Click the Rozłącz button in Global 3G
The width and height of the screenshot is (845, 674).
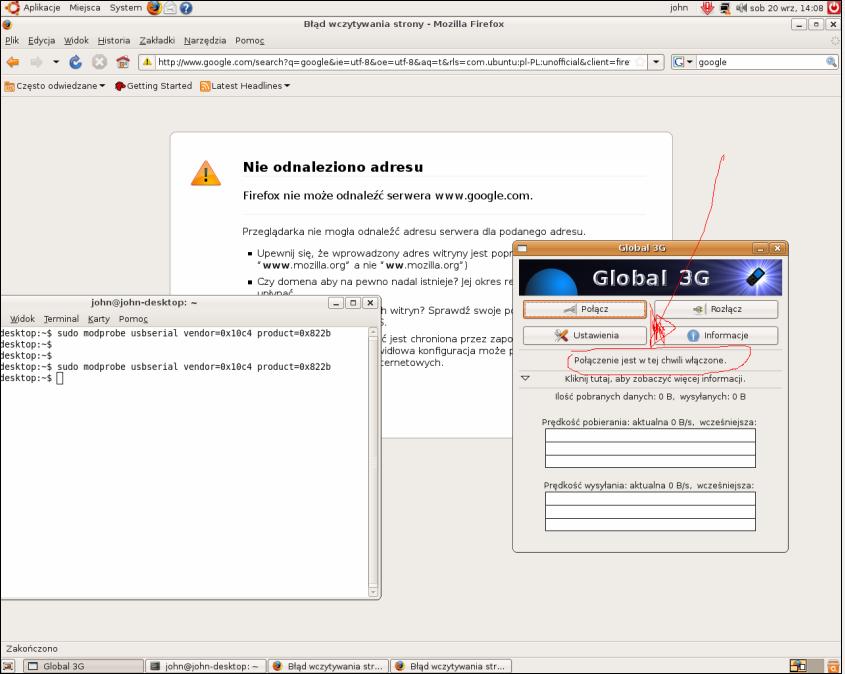point(716,309)
